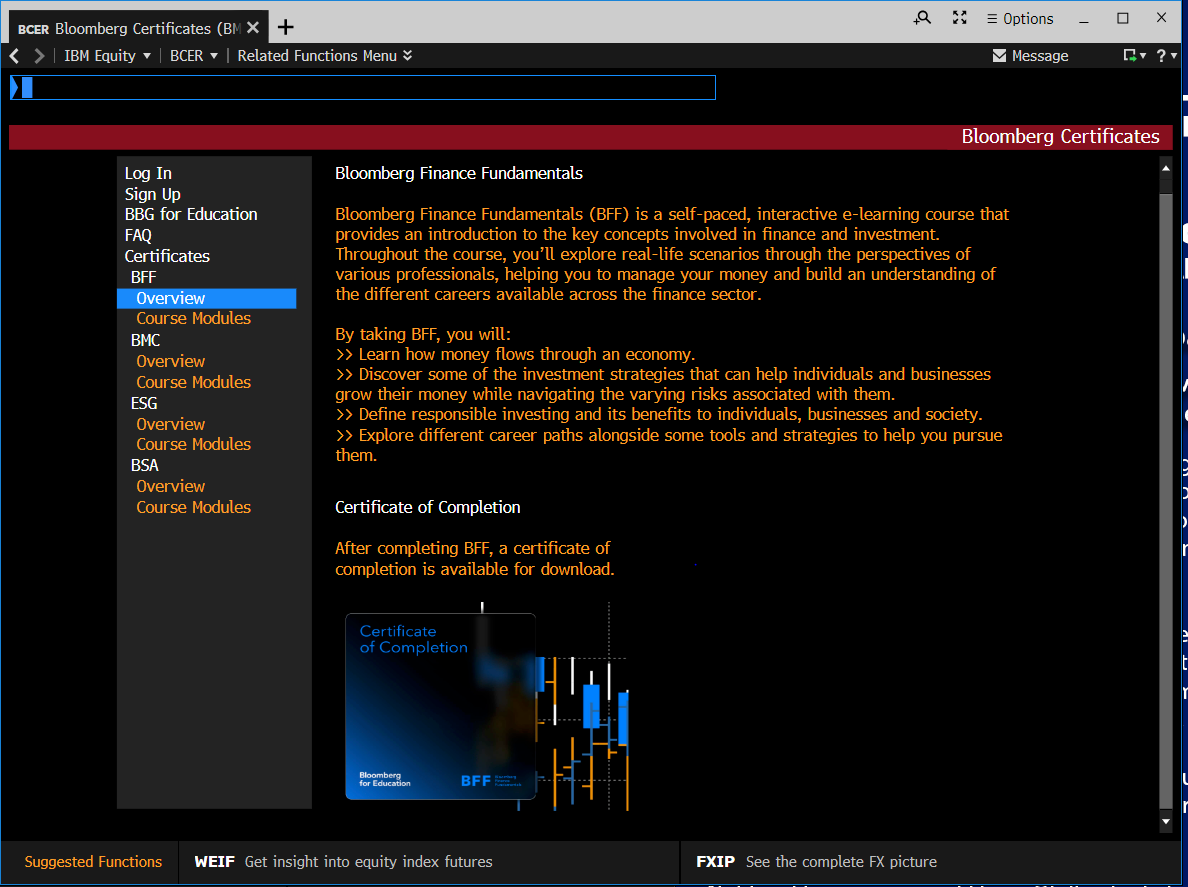Open the search magnifier icon in title bar
1188x887 pixels.
click(921, 17)
